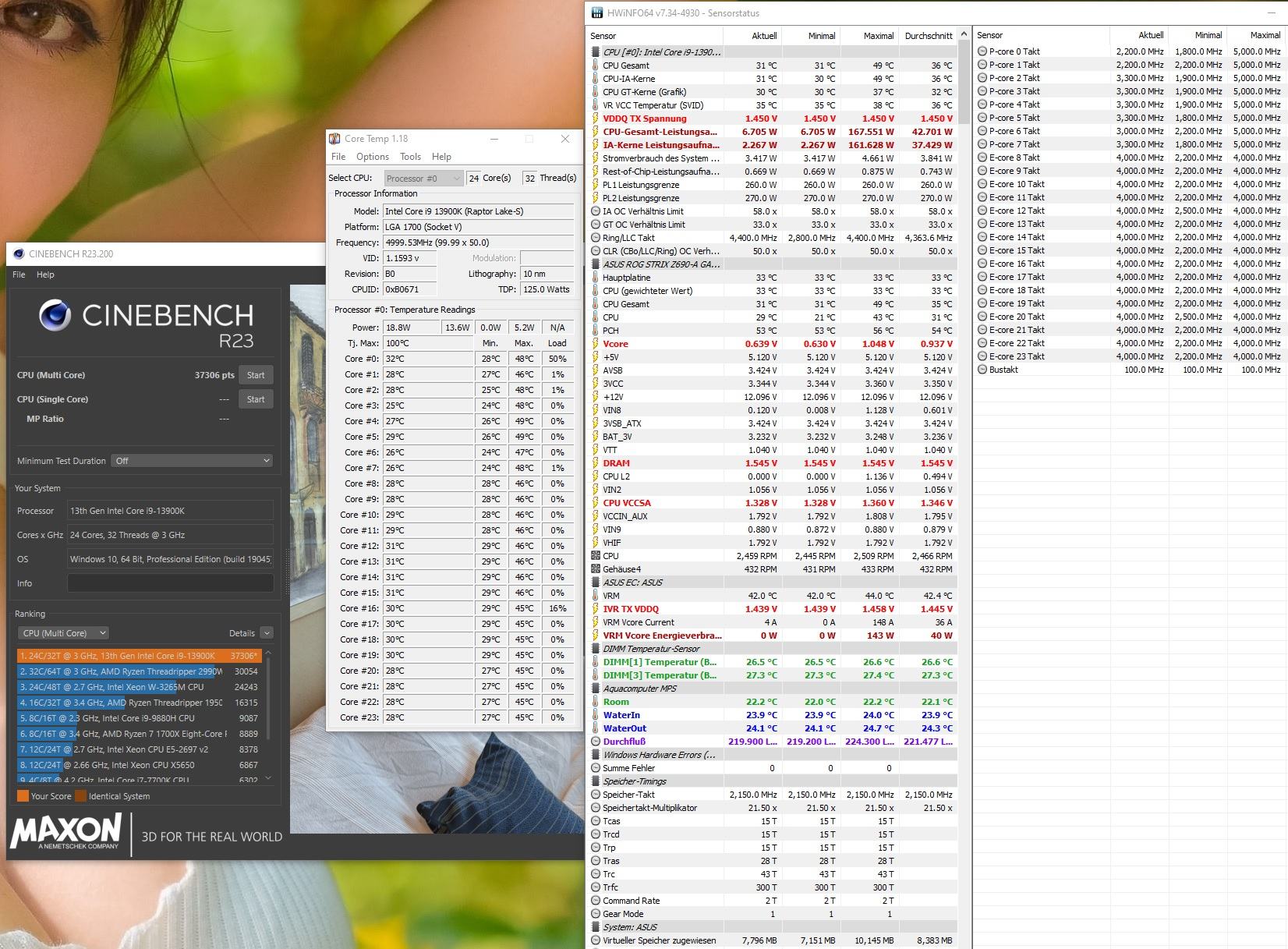Click the Core Temp title bar icon
The image size is (1288, 949).
point(335,139)
